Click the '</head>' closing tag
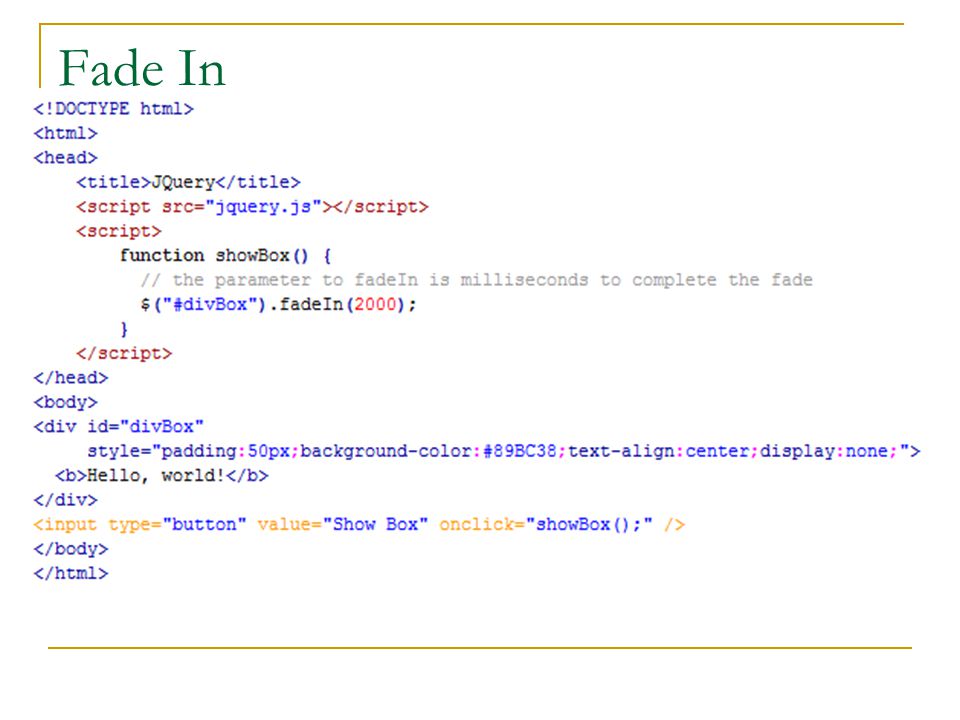This screenshot has height=720, width=960. pyautogui.click(x=71, y=378)
